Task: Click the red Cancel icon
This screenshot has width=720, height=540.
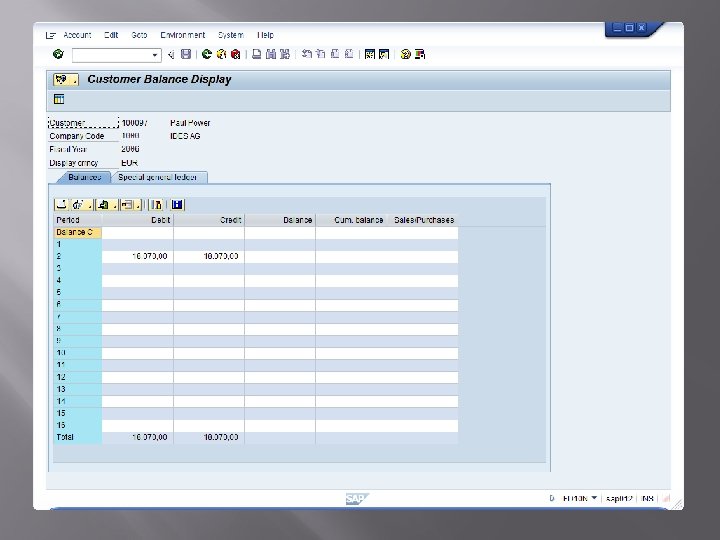Action: click(x=236, y=54)
